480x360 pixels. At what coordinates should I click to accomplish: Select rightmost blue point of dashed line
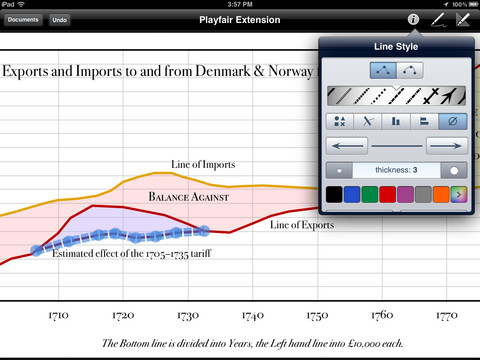(x=204, y=231)
